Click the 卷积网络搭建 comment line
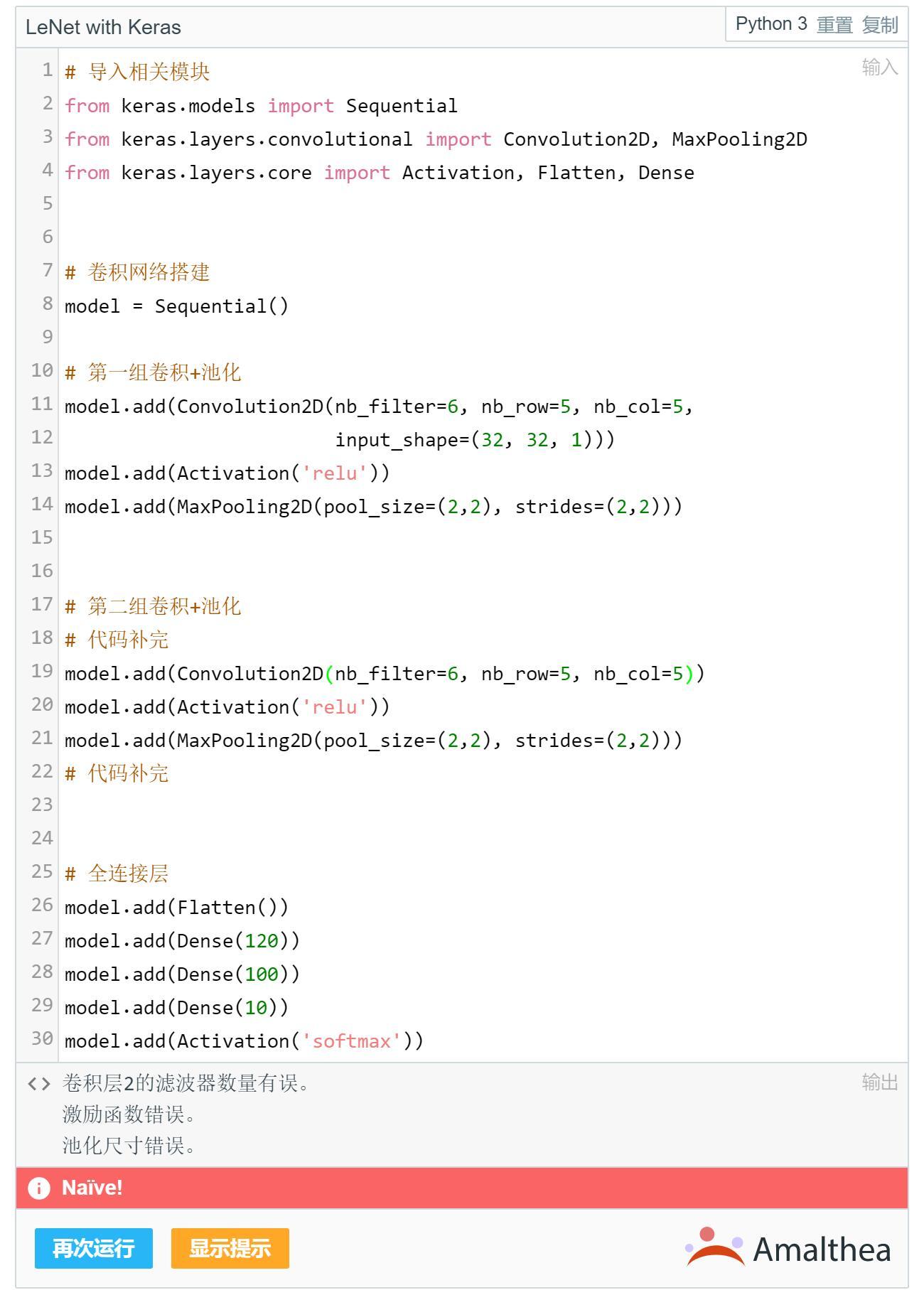Viewport: 924px width, 1290px height. [x=149, y=272]
